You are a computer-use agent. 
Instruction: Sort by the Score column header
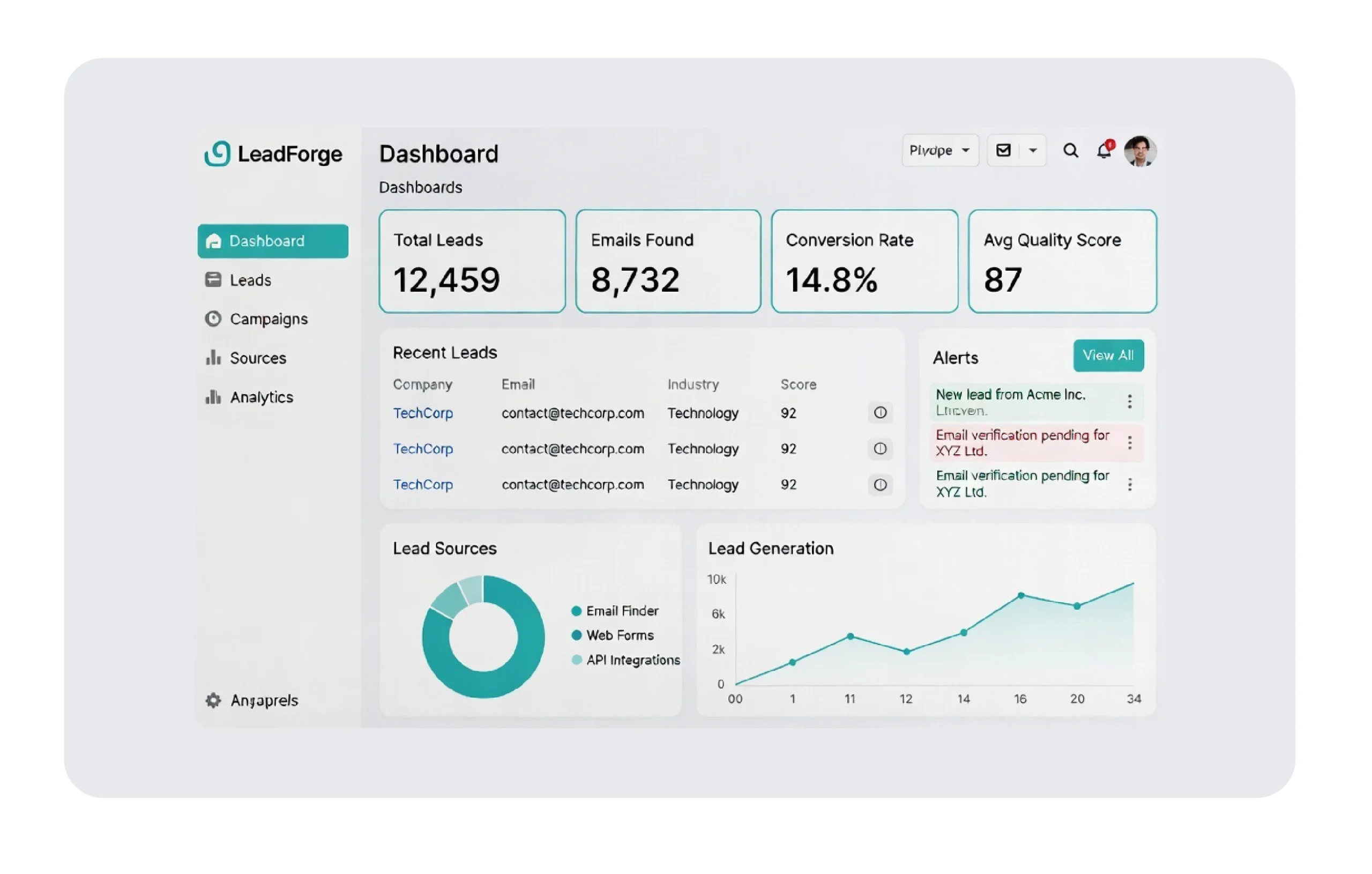pyautogui.click(x=798, y=385)
